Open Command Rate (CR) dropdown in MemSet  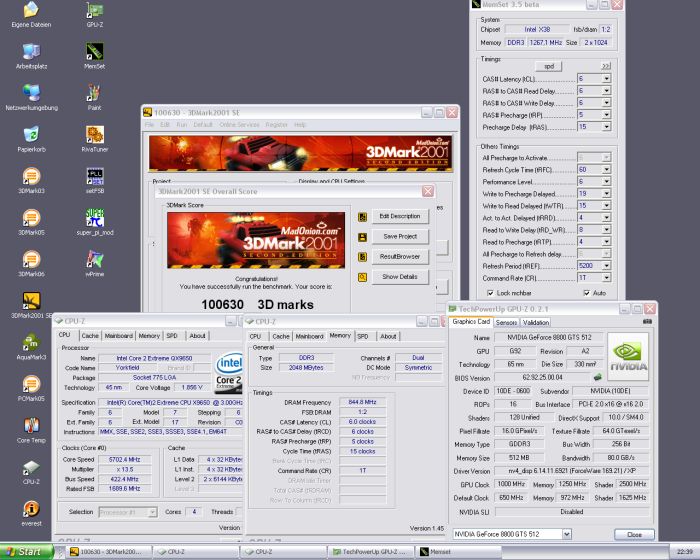click(606, 278)
